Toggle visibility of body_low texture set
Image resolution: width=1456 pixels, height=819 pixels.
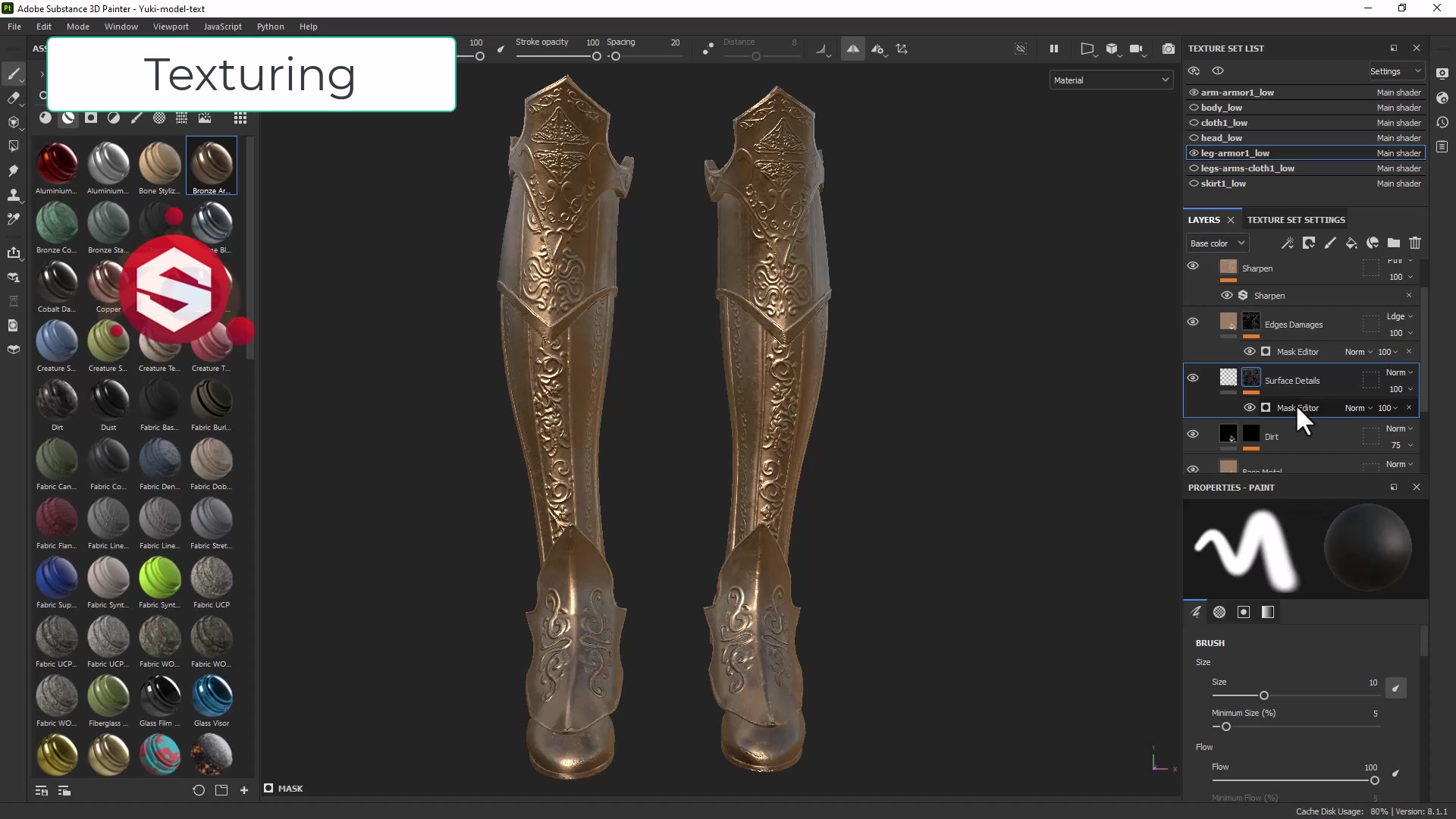(x=1194, y=108)
